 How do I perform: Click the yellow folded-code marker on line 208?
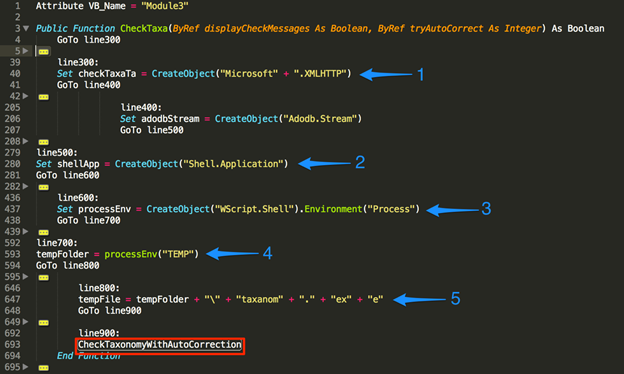point(44,142)
